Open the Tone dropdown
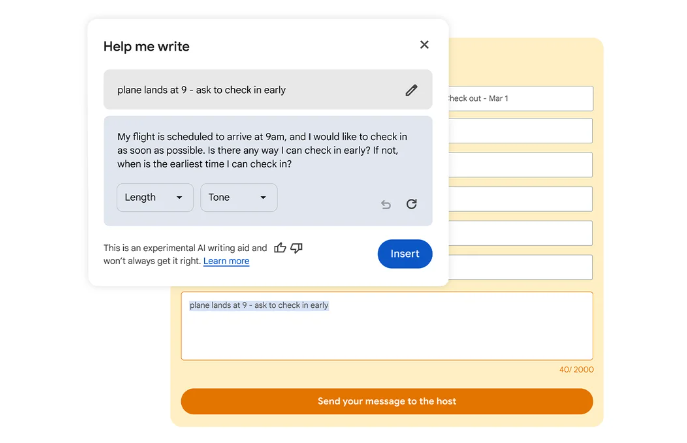The width and height of the screenshot is (687, 443). pyautogui.click(x=239, y=198)
